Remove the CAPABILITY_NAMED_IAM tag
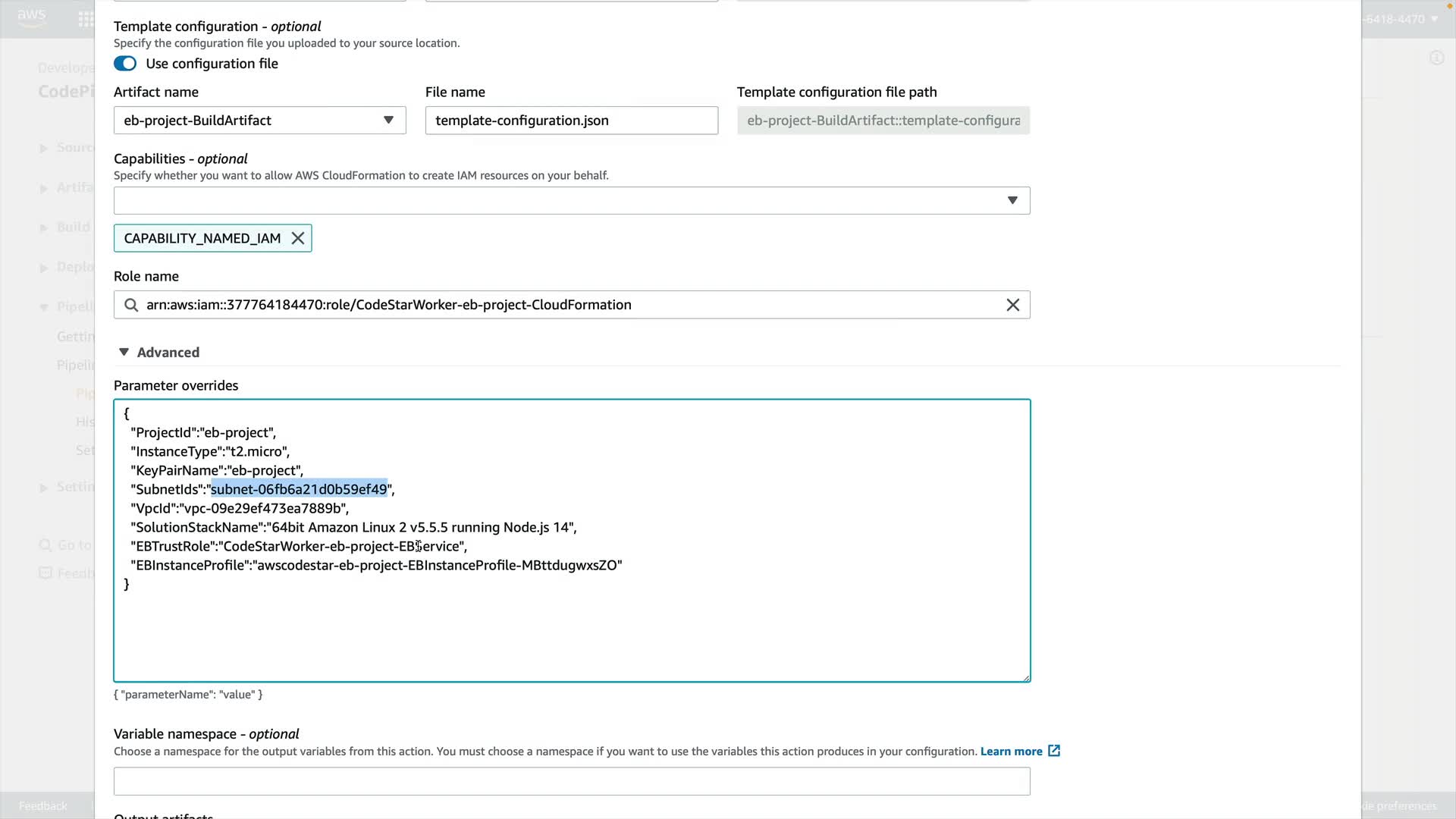Viewport: 1456px width, 819px height. pos(298,239)
